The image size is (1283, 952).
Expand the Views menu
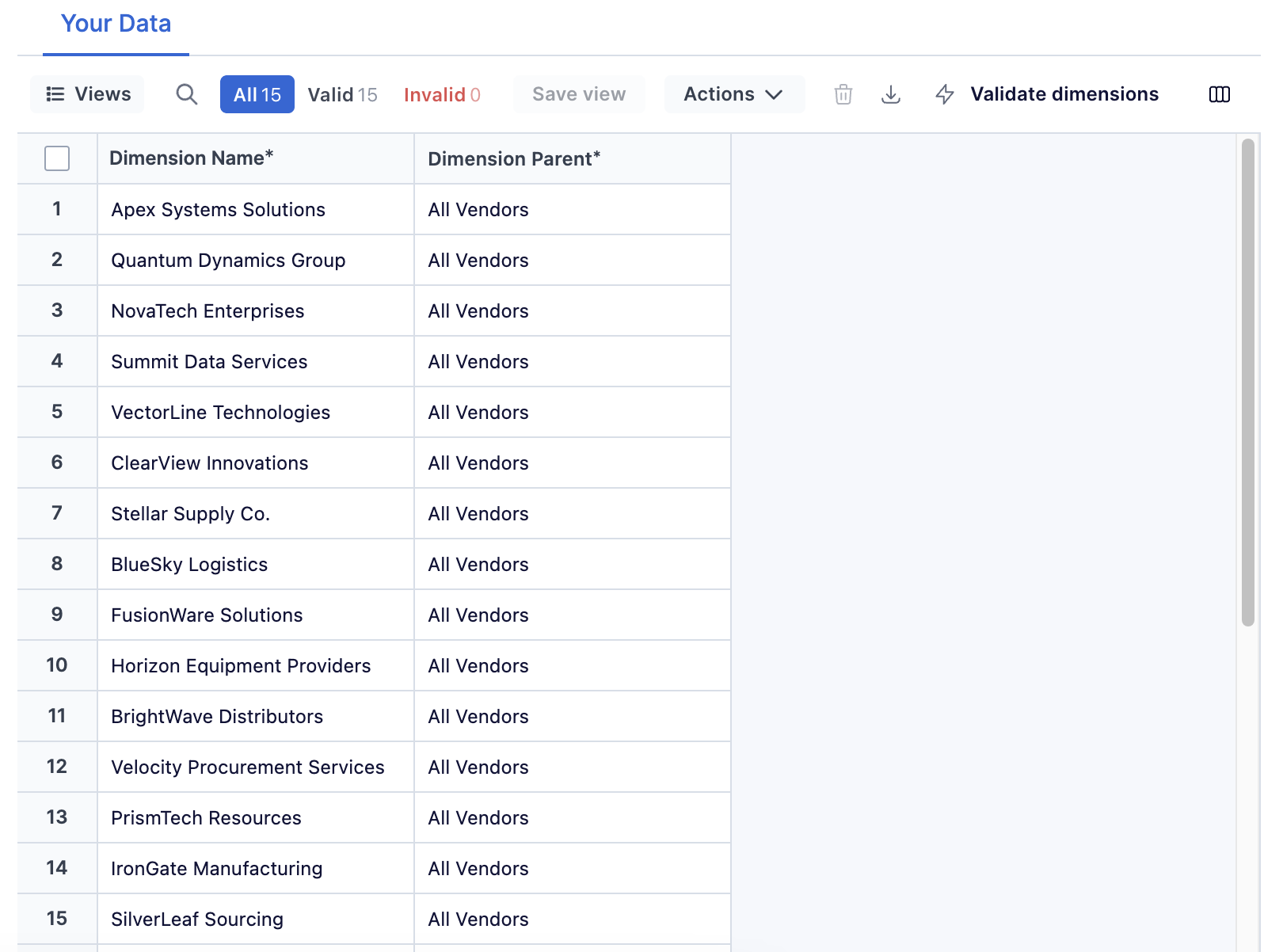[x=87, y=94]
